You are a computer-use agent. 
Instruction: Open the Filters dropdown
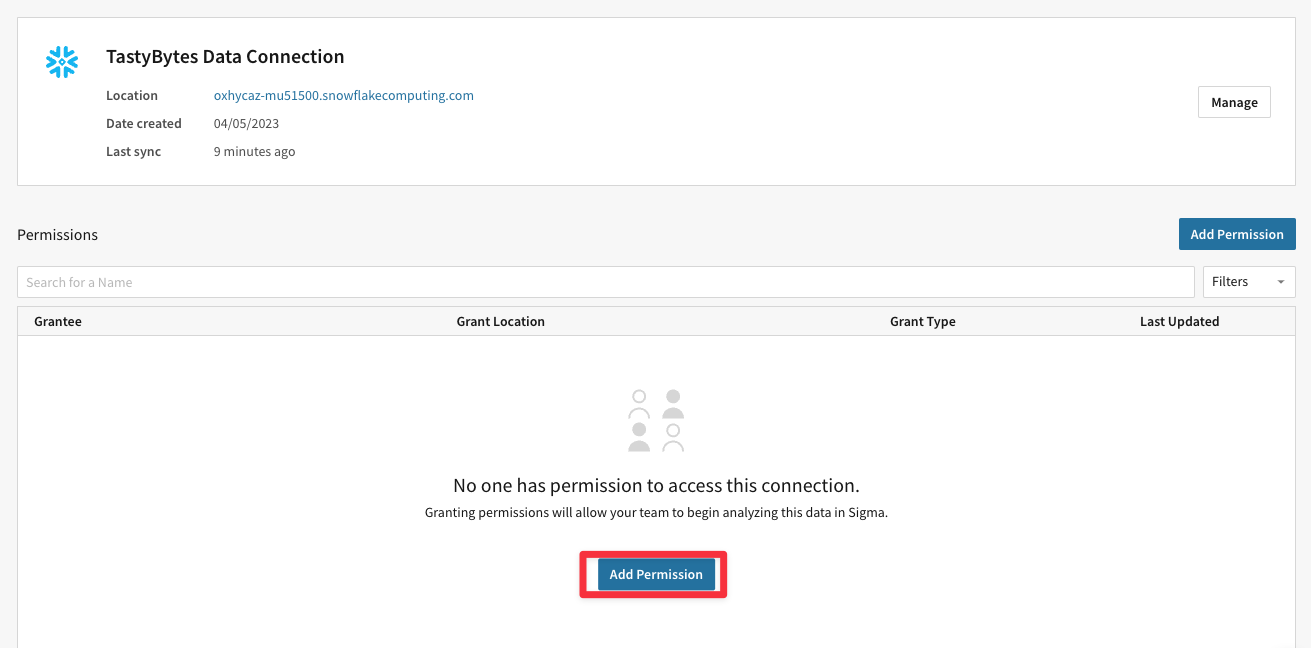pyautogui.click(x=1248, y=282)
